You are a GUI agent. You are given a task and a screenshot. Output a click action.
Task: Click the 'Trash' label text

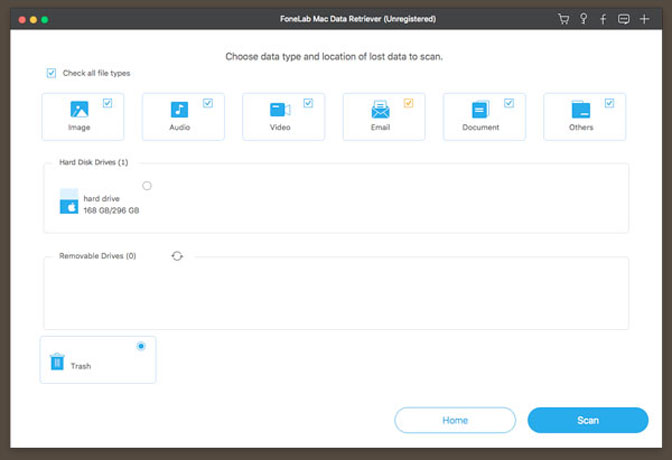[x=81, y=366]
